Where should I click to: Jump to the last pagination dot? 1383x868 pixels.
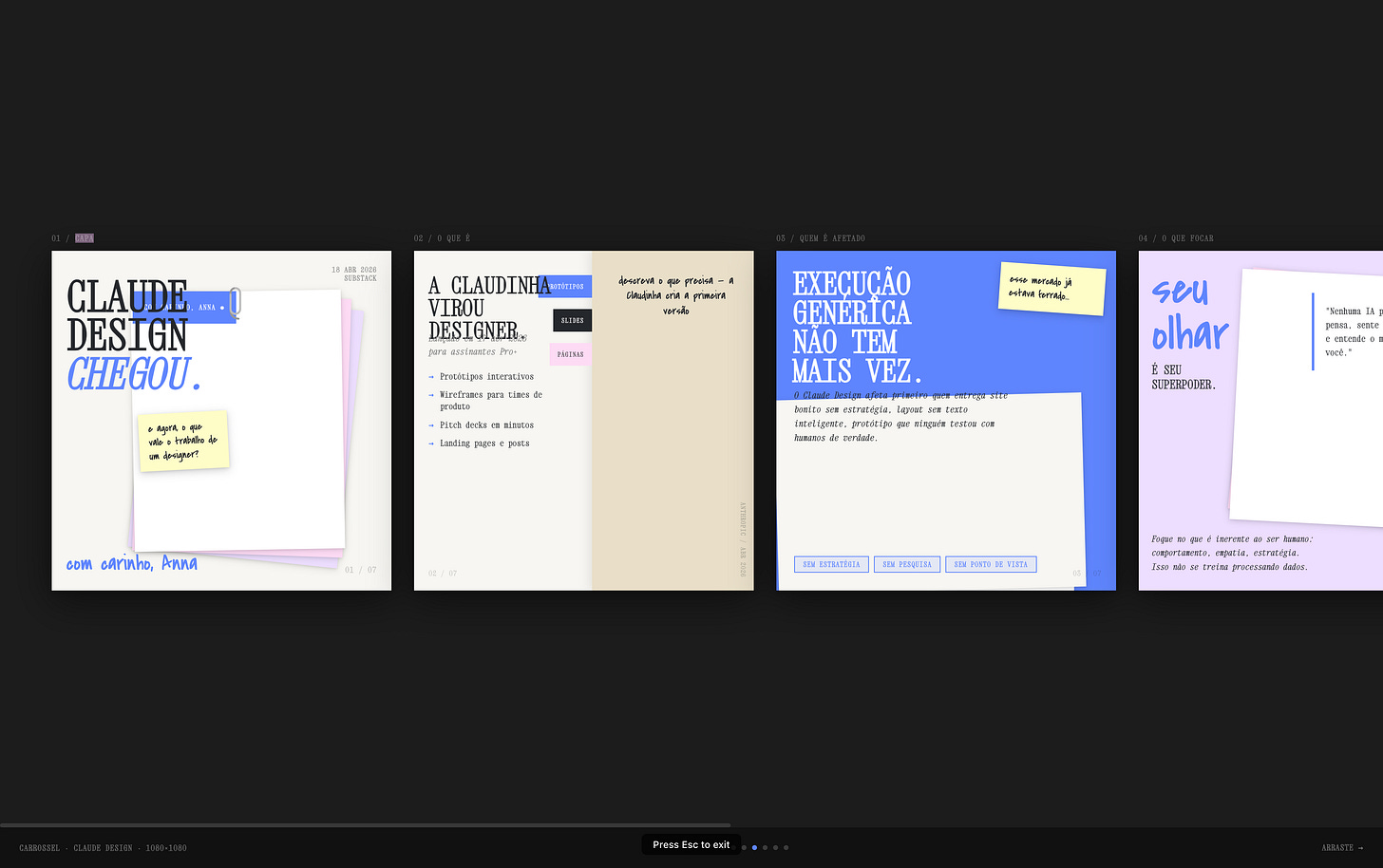click(x=786, y=847)
